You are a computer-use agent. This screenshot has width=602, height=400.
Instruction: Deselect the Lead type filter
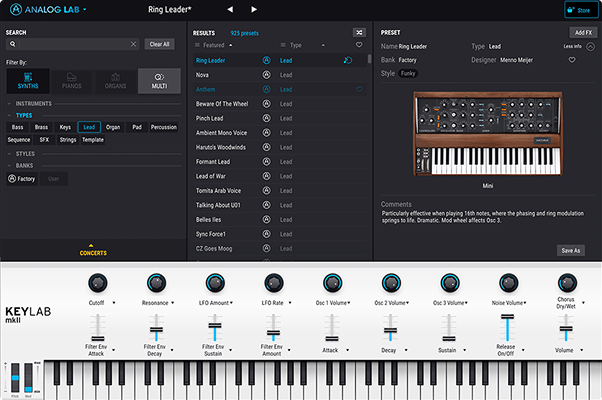pyautogui.click(x=89, y=127)
